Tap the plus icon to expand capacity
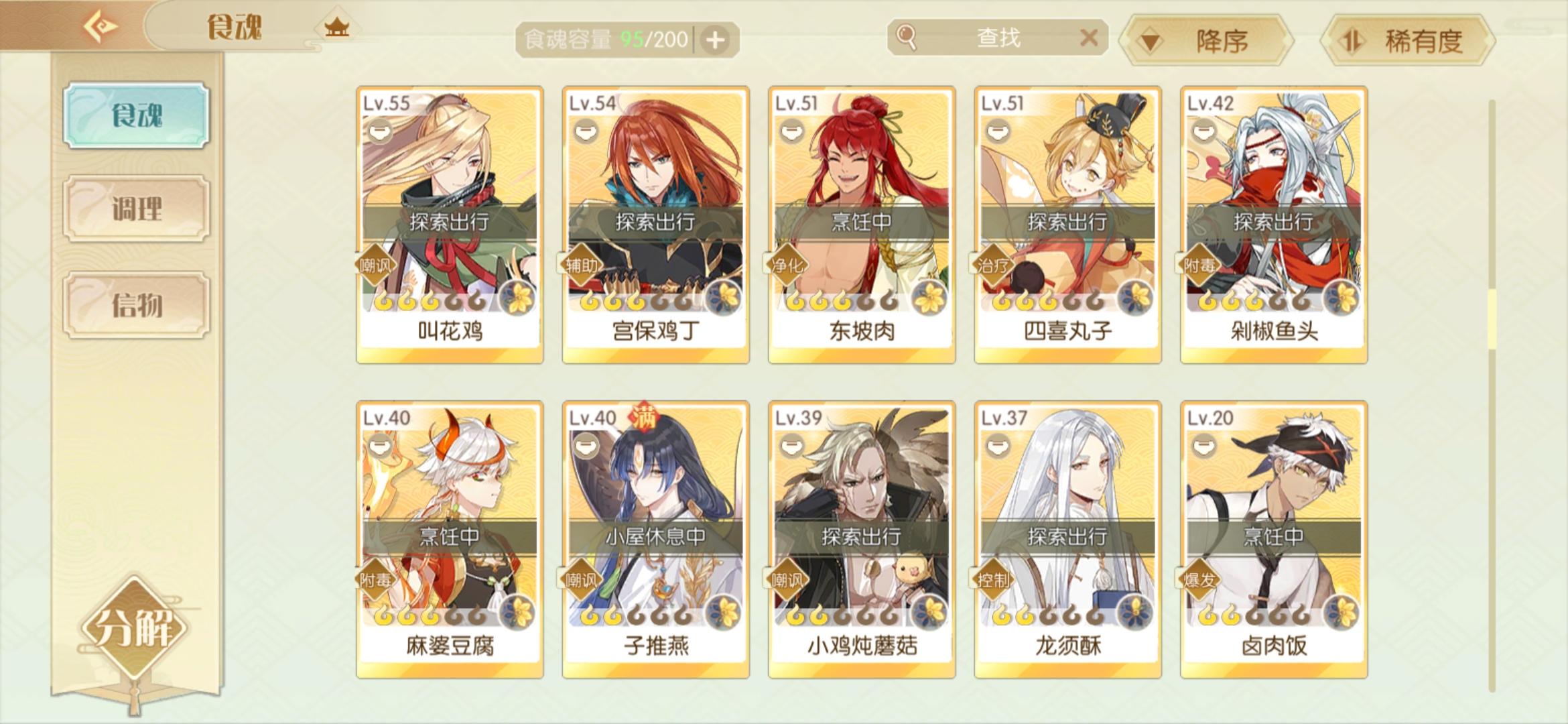The height and width of the screenshot is (724, 1568). pyautogui.click(x=715, y=40)
